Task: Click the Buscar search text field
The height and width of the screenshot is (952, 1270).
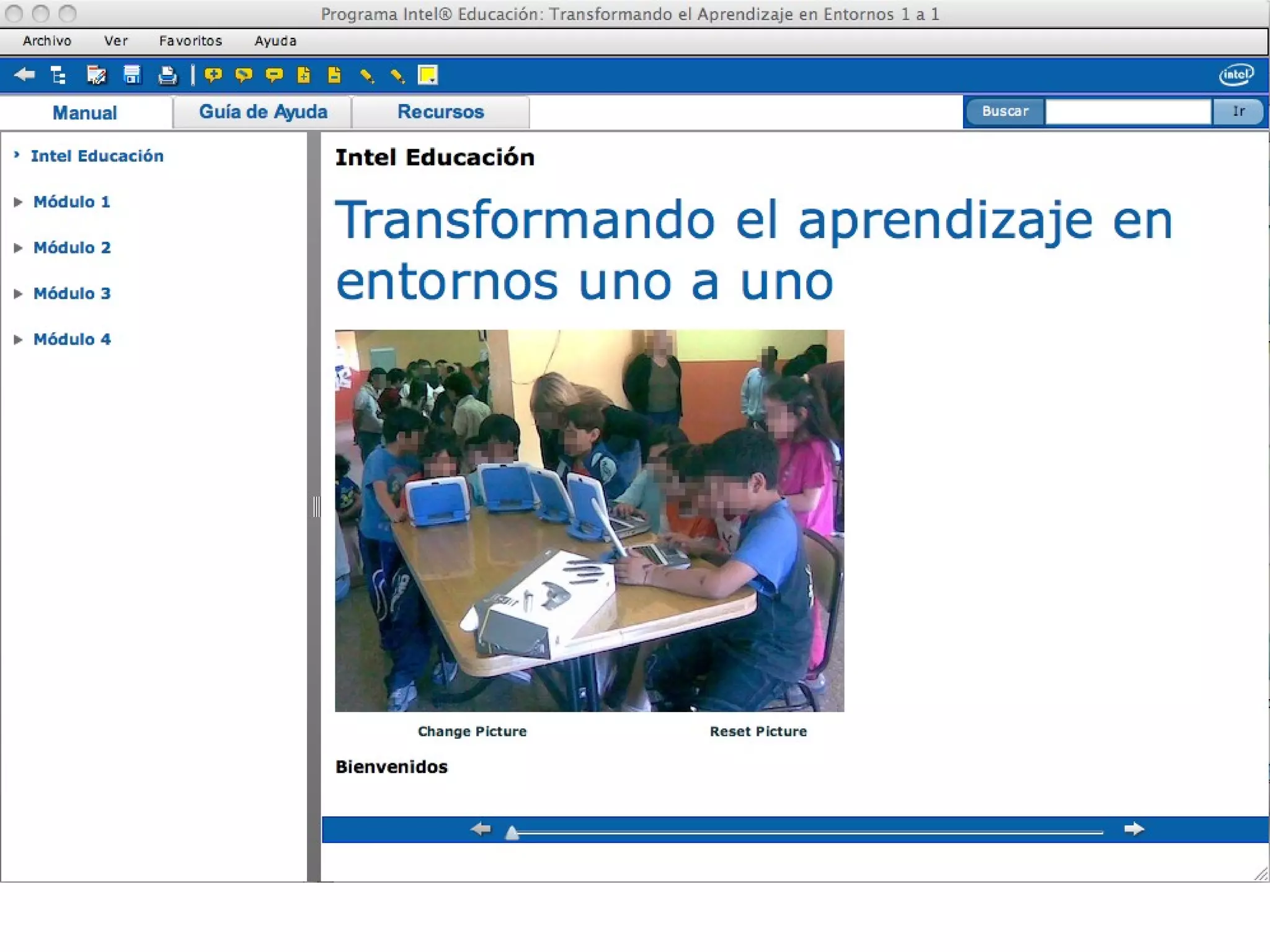Action: [x=1127, y=112]
